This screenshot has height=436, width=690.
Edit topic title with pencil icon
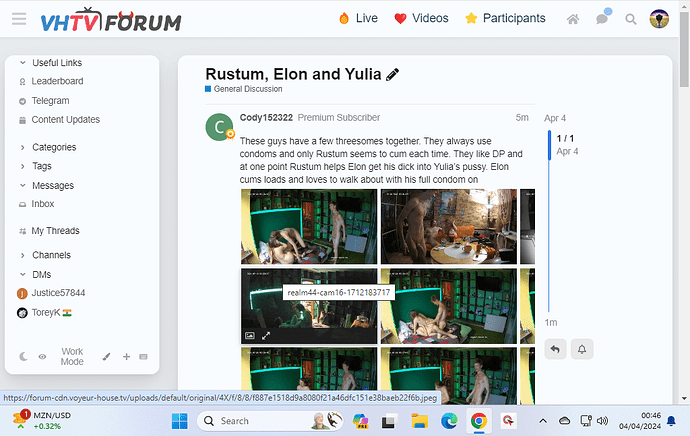tap(393, 74)
